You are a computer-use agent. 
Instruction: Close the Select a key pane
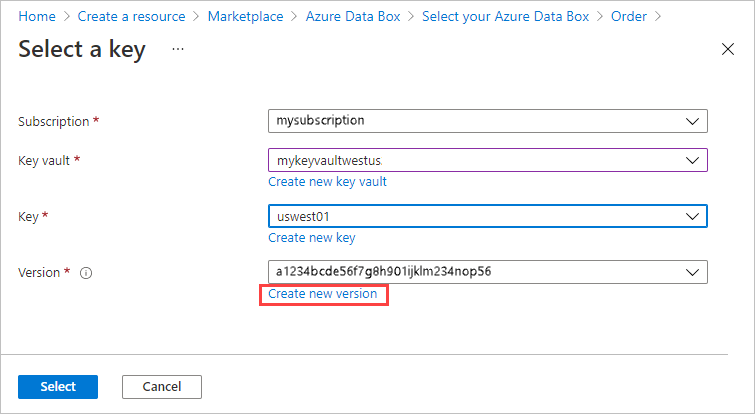coord(728,49)
